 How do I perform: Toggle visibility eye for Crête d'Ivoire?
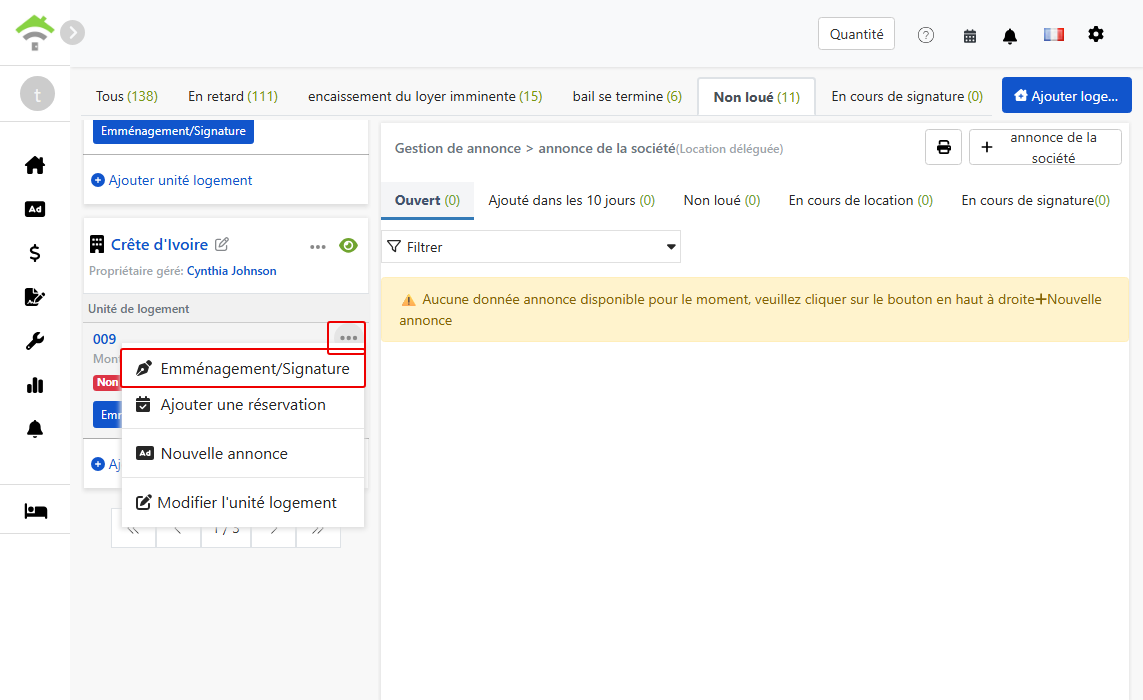point(348,246)
